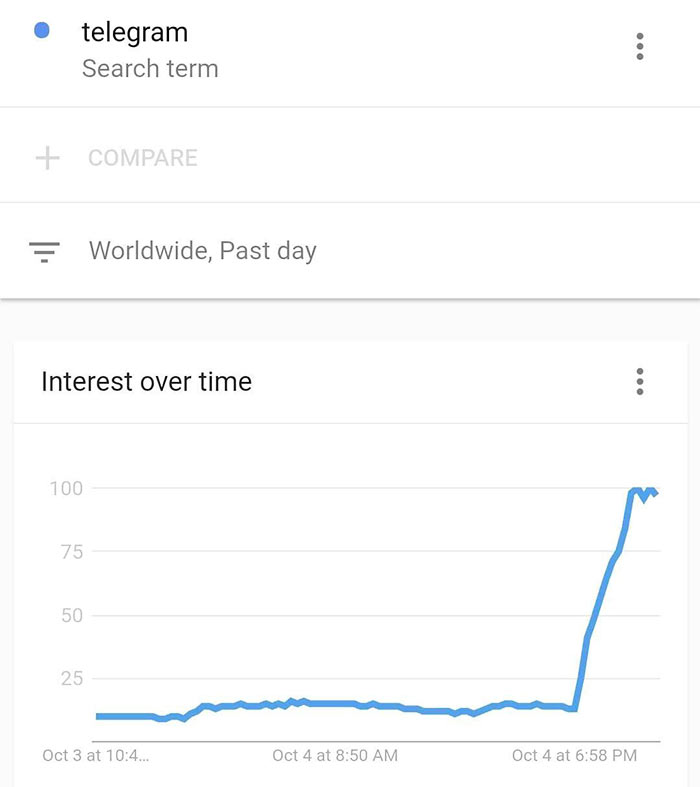Image resolution: width=700 pixels, height=787 pixels.
Task: Click the "Search term" subtitle
Action: [x=150, y=69]
